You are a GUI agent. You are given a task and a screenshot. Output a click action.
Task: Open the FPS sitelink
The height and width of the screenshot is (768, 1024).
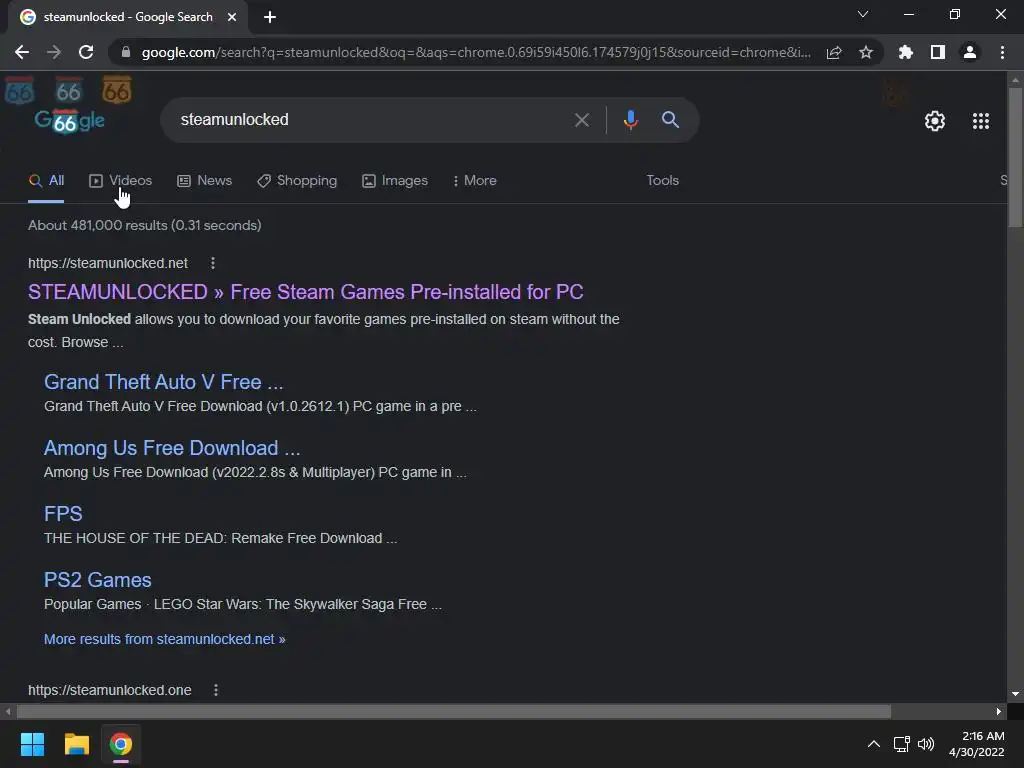pos(63,514)
